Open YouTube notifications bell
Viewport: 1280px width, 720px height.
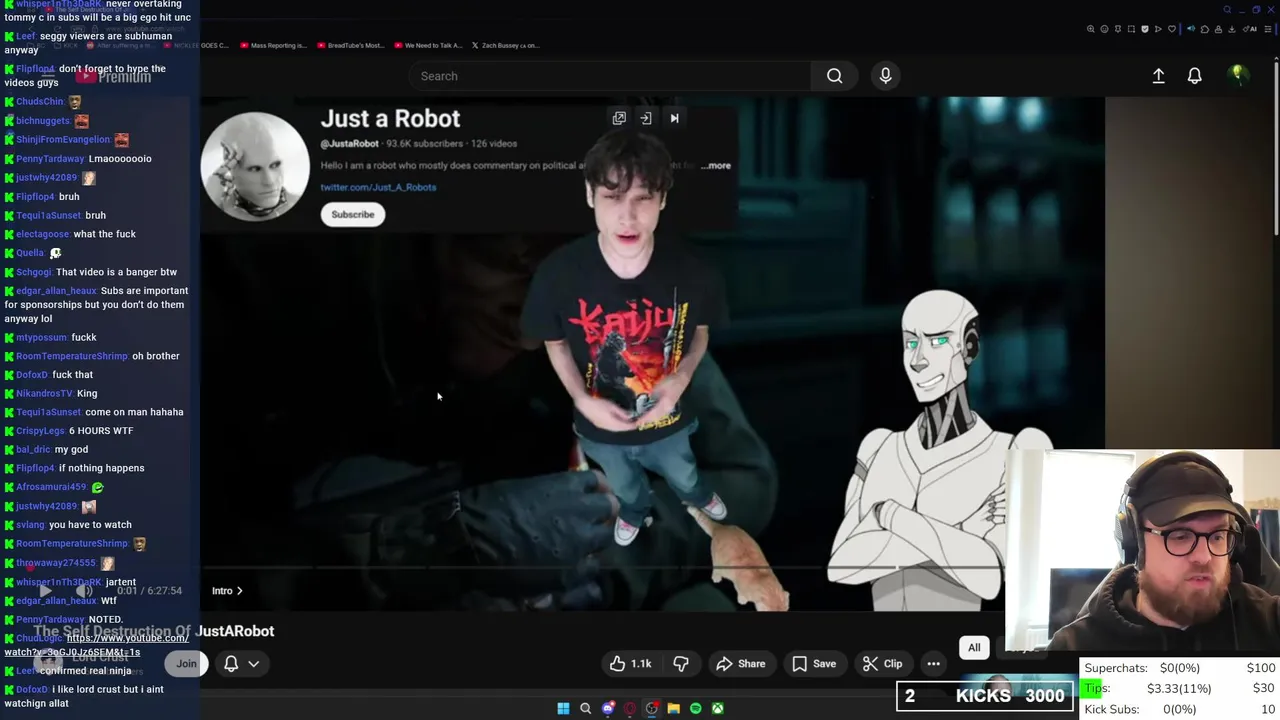[1194, 76]
